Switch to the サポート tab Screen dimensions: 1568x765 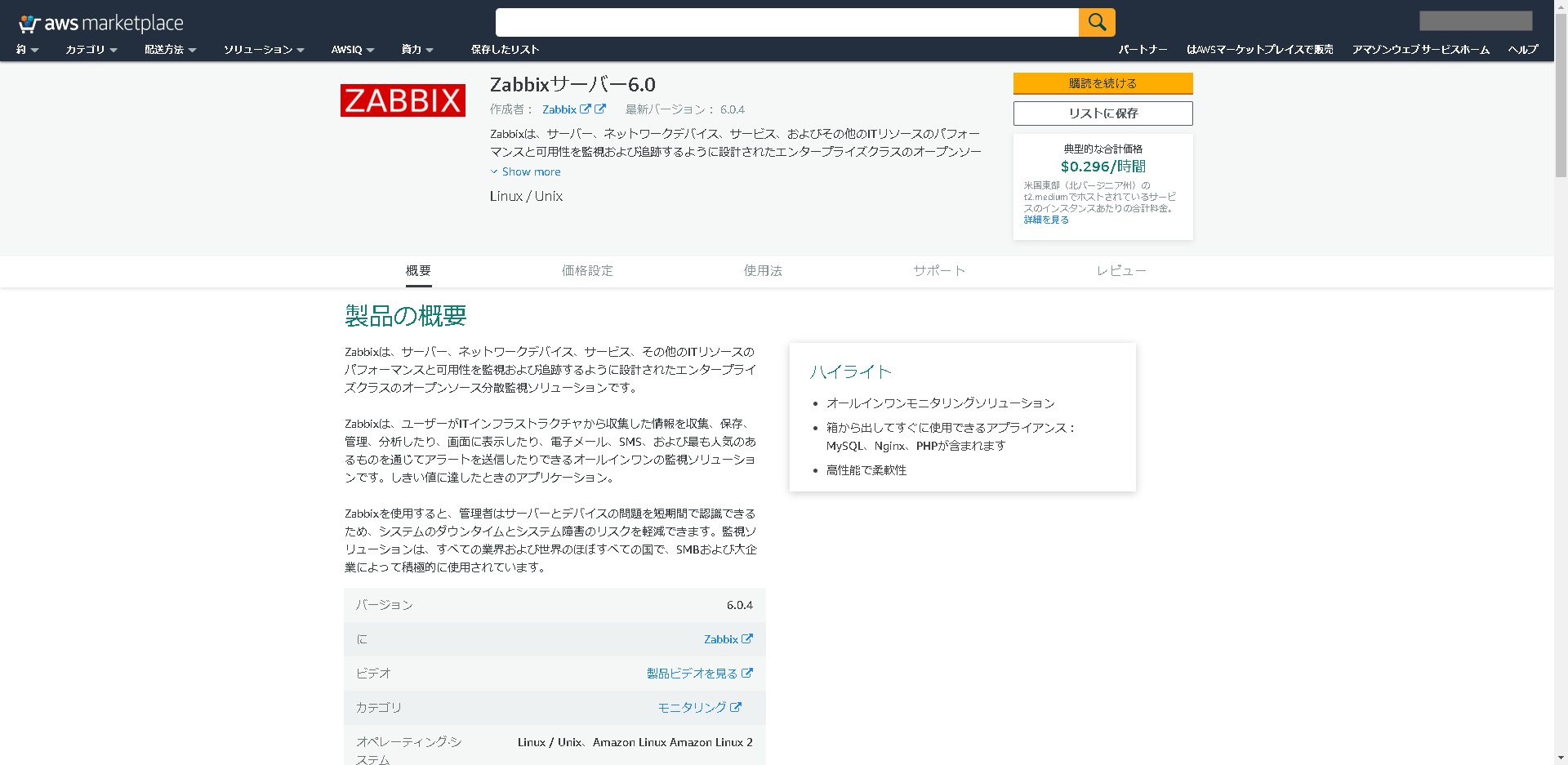coord(939,271)
